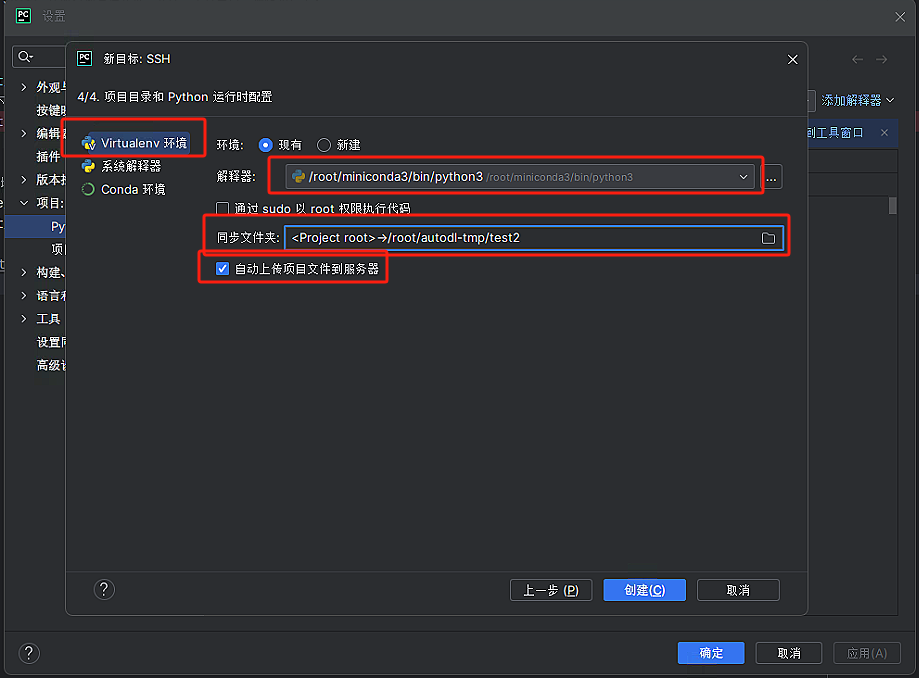Enable running code via sudo as root

222,209
